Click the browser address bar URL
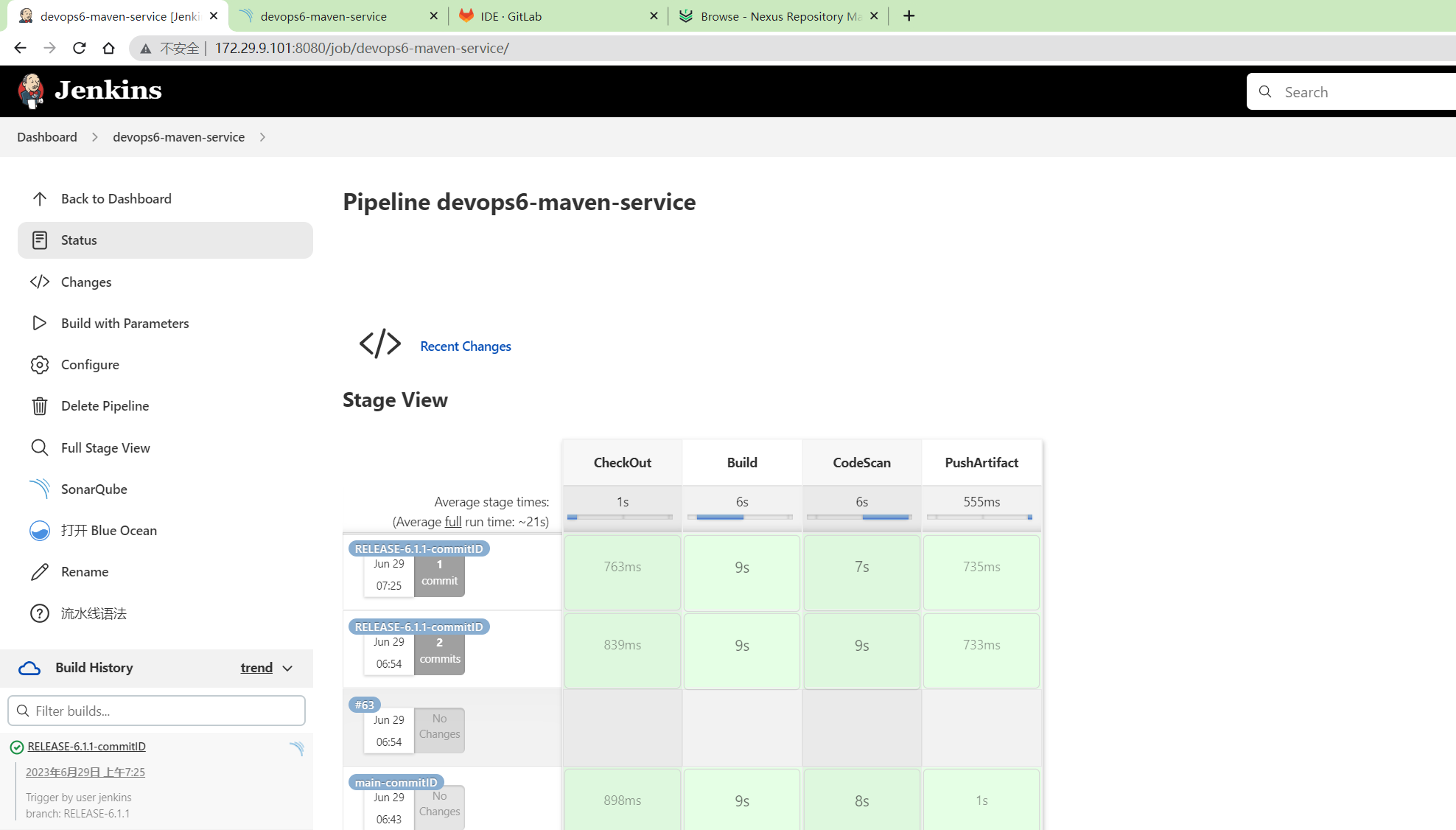The image size is (1456, 830). [362, 49]
